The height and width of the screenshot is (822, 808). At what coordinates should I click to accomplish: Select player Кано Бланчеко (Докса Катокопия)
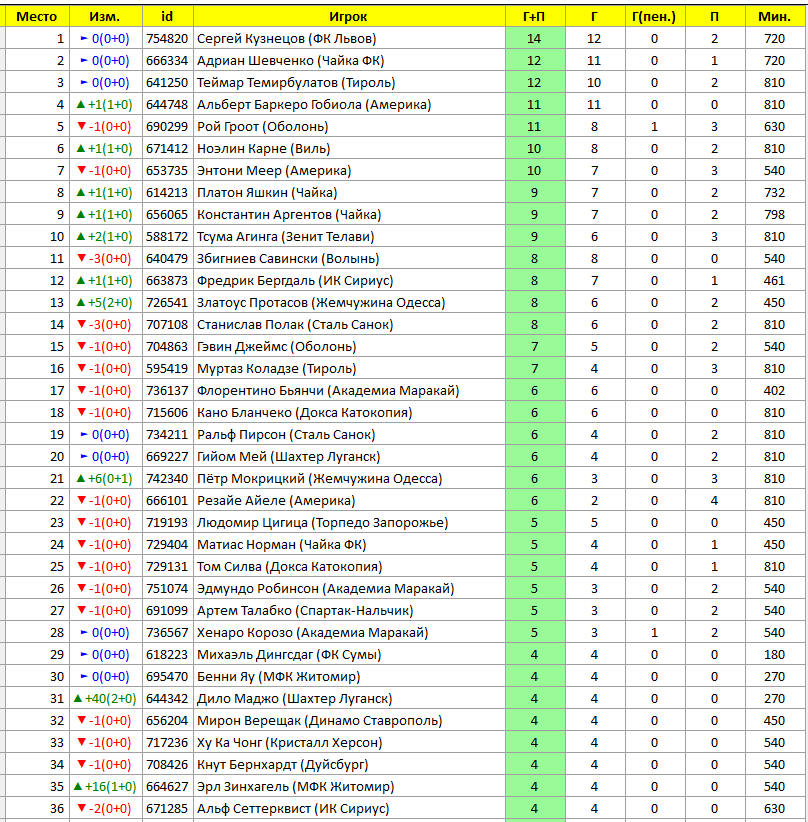click(x=304, y=413)
